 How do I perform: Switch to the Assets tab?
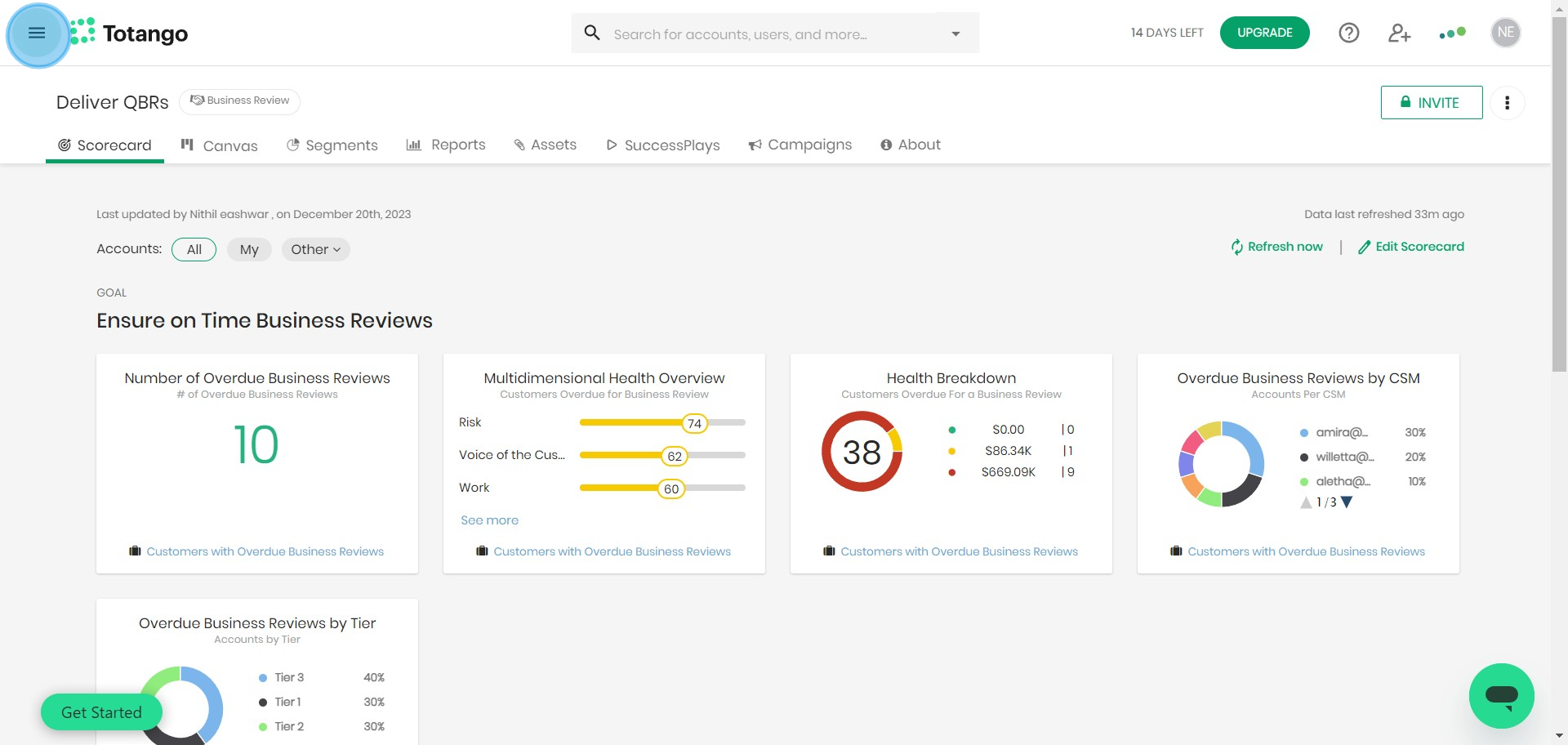click(x=545, y=145)
